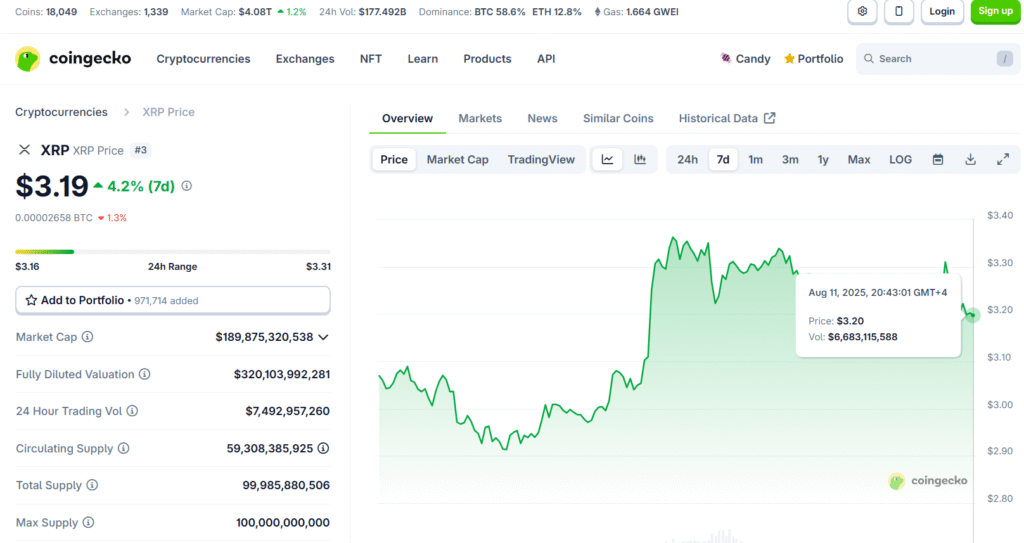This screenshot has width=1024, height=543.
Task: Toggle the LOG scale option
Action: pyautogui.click(x=900, y=159)
